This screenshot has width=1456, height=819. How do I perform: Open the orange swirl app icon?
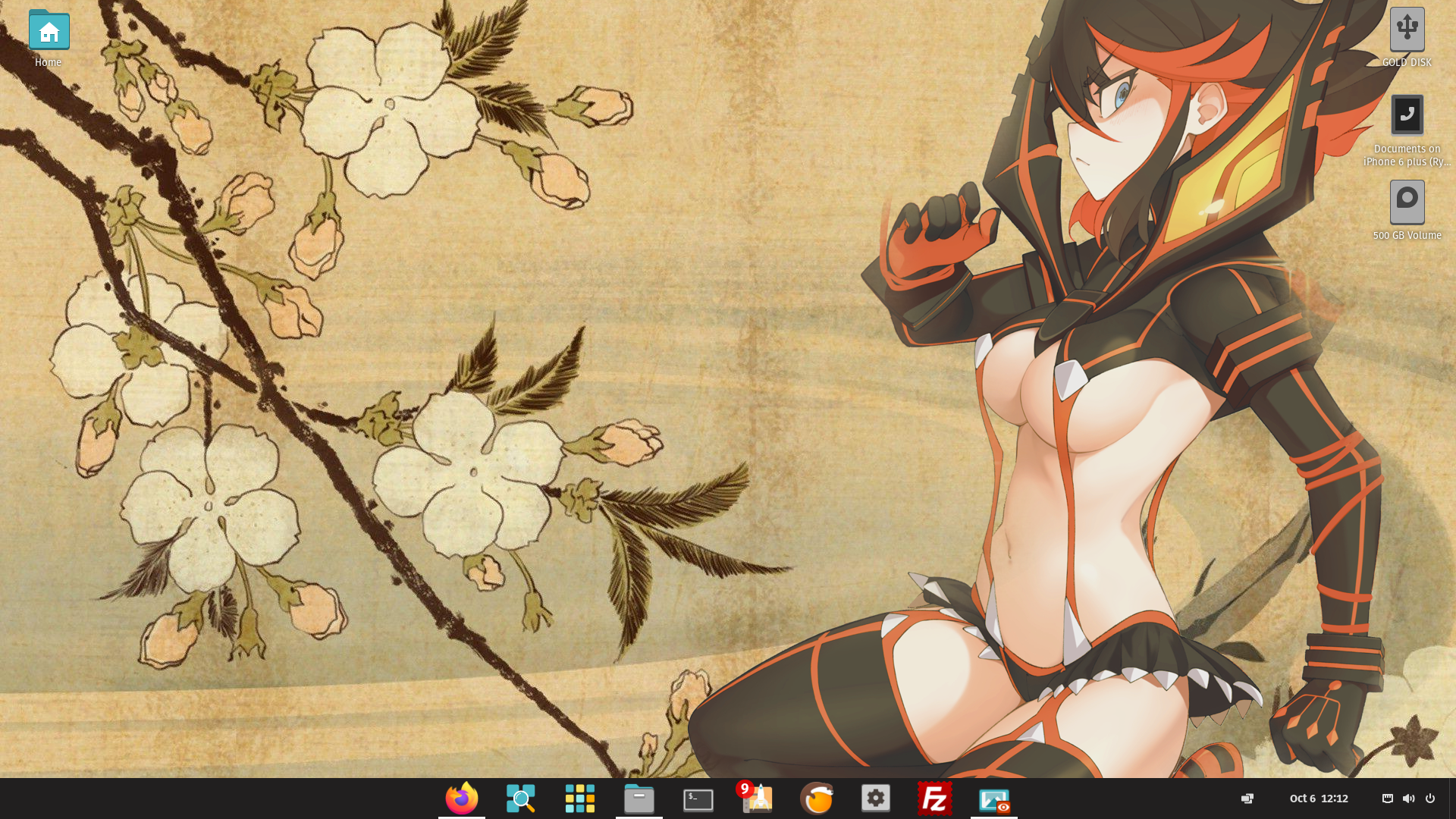817,799
